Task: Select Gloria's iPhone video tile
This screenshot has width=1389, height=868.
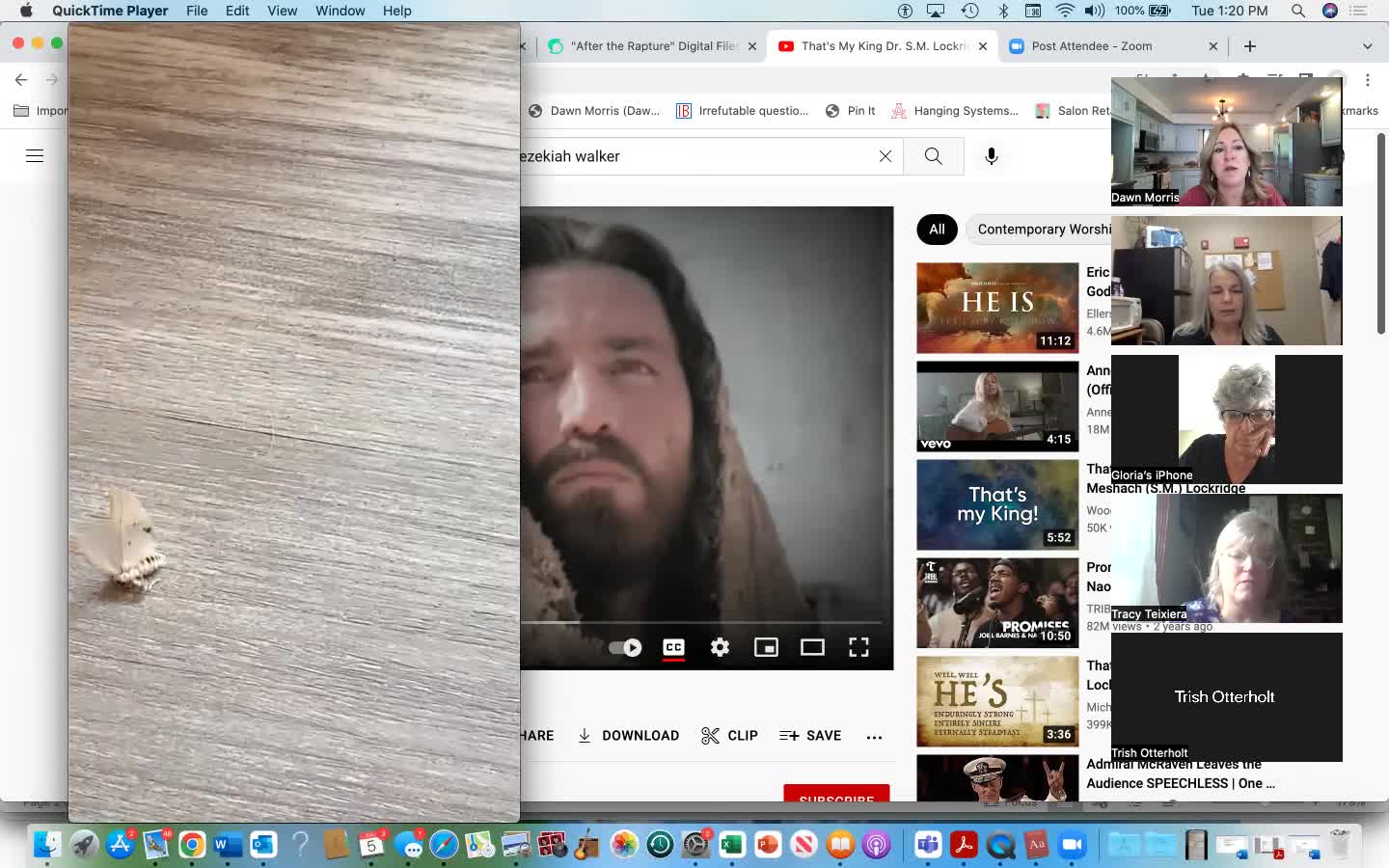Action: pos(1227,420)
